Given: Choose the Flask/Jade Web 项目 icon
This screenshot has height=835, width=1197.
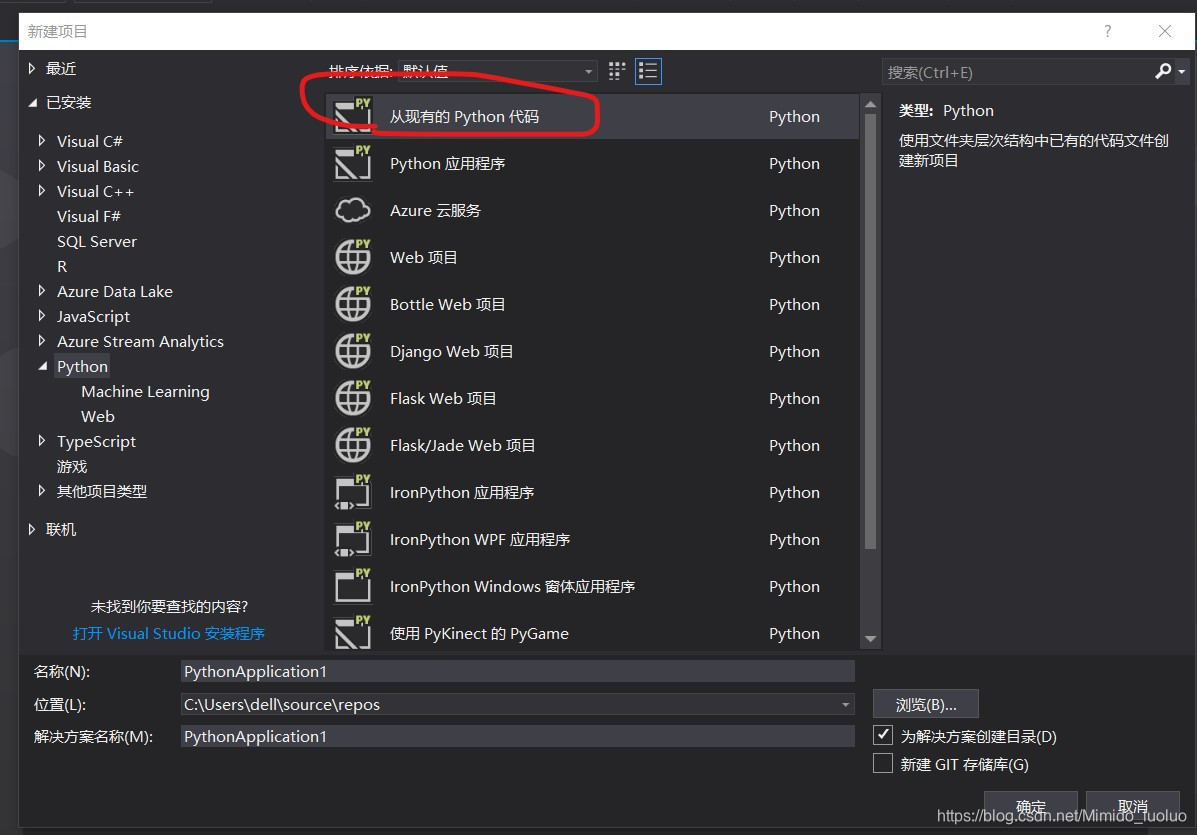Looking at the screenshot, I should (x=353, y=445).
